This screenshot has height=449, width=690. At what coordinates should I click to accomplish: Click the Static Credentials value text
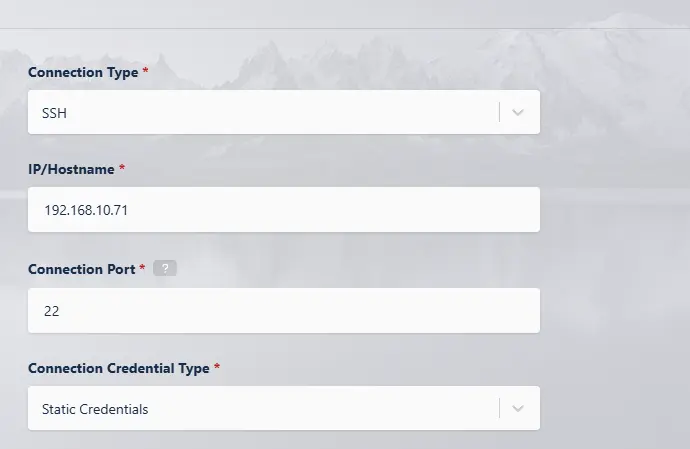[95, 409]
